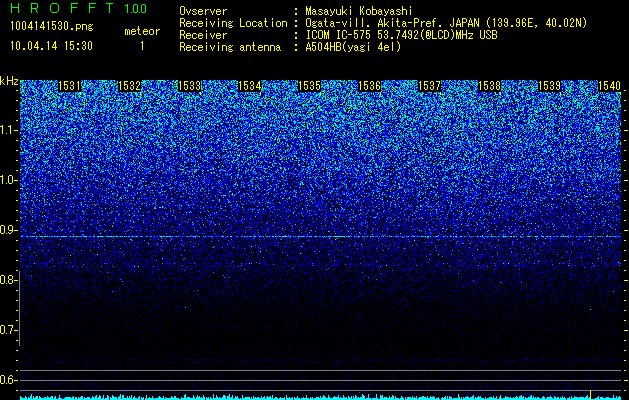Click the 0.7 kHz axis label
This screenshot has height=400, width=629.
[x=9, y=330]
